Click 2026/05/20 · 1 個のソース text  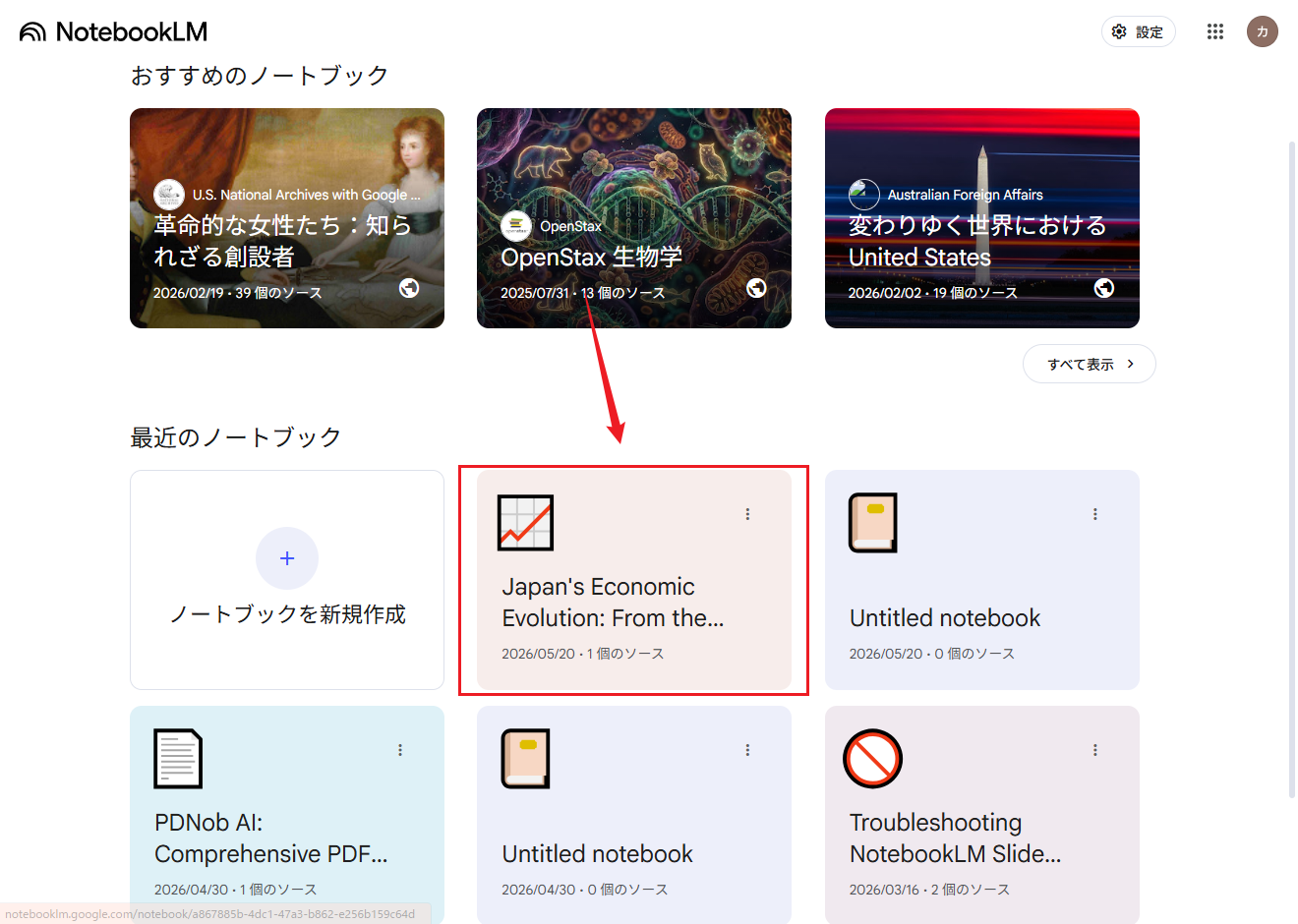point(583,654)
